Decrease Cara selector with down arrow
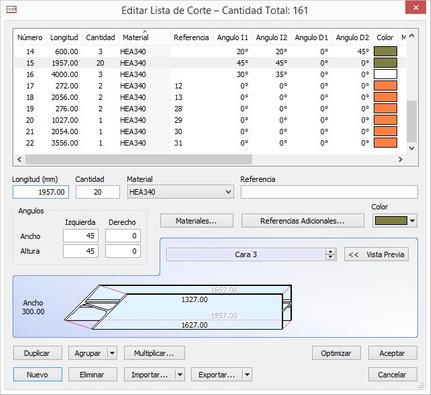 tap(330, 257)
